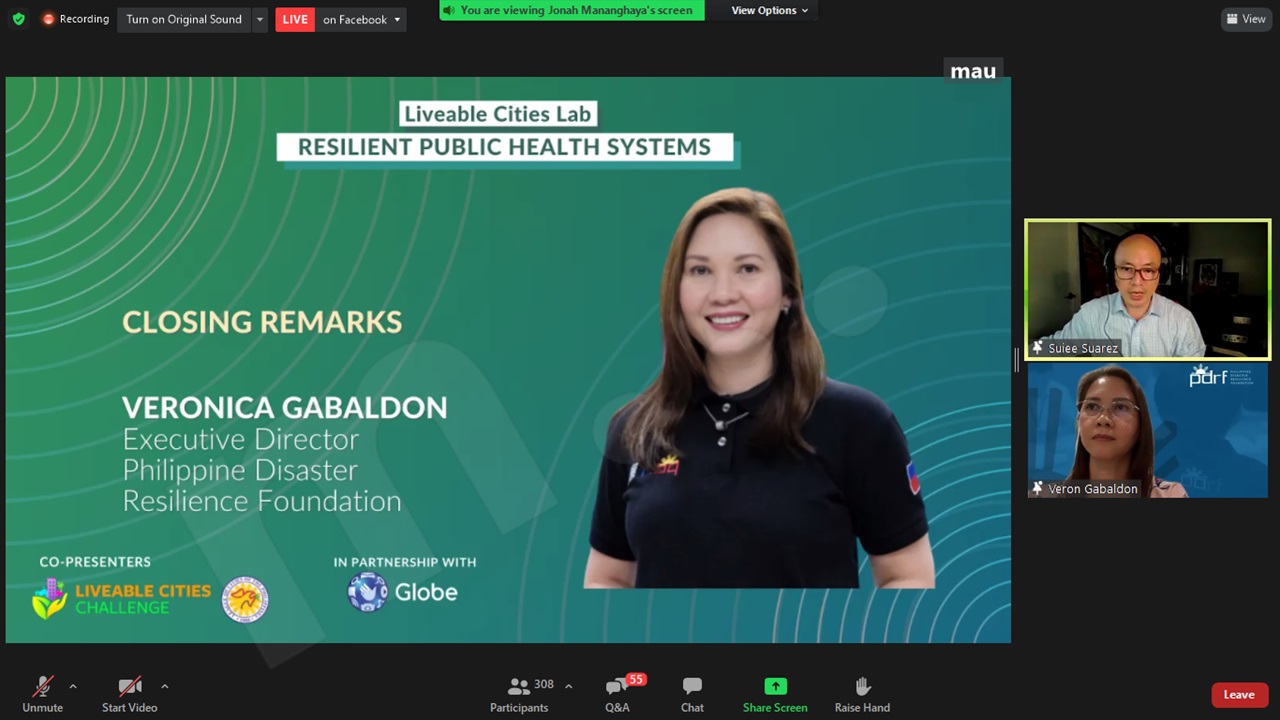Image resolution: width=1280 pixels, height=720 pixels.
Task: Expand the audio settings caret
Action: click(72, 686)
